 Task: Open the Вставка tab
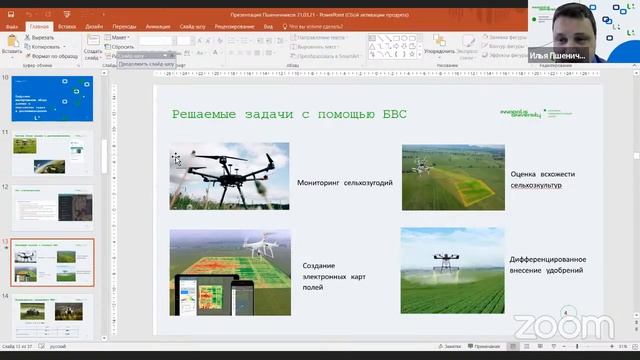67,27
